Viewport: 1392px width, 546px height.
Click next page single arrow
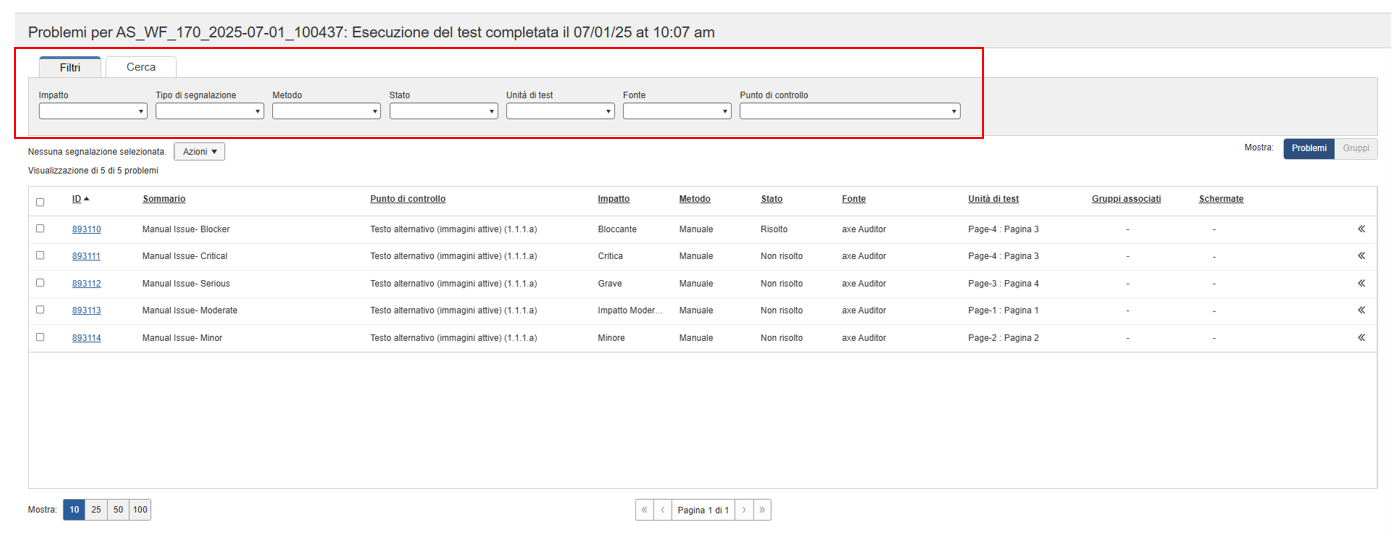(744, 510)
